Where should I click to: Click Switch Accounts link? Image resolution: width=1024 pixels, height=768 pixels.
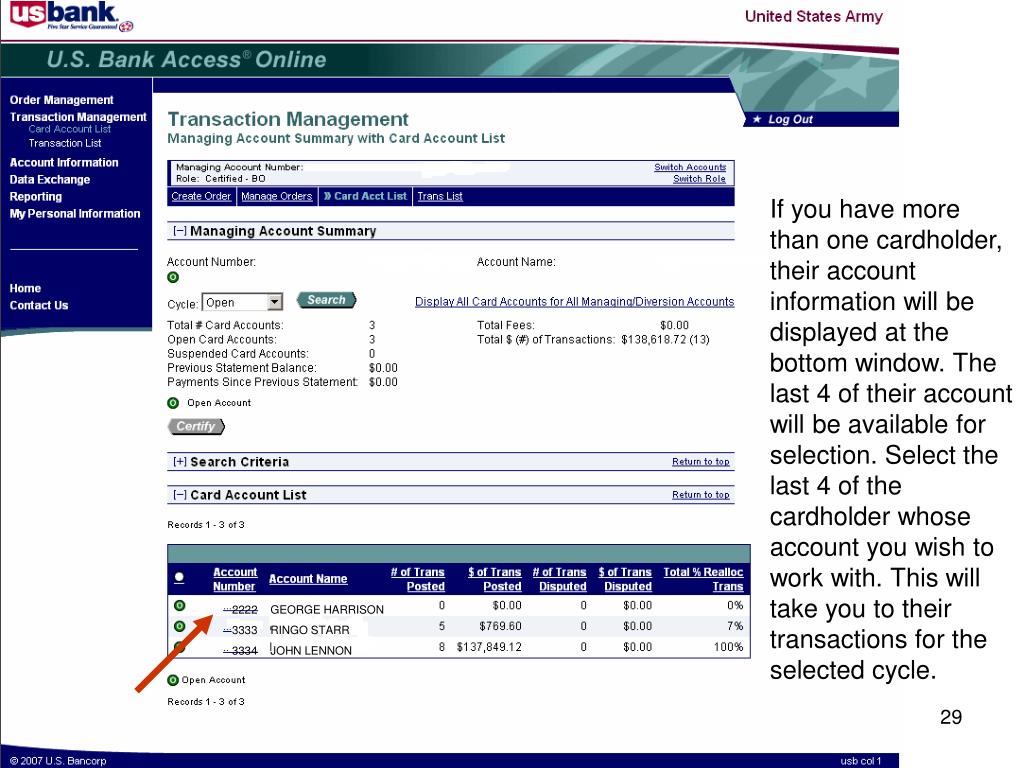[690, 167]
